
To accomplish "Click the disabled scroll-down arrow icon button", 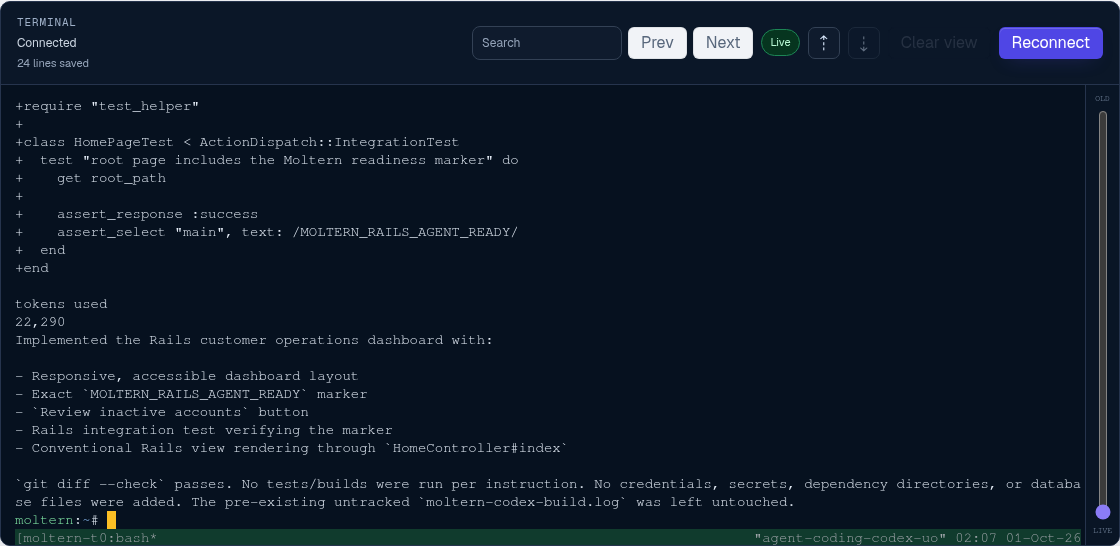I will pos(864,43).
